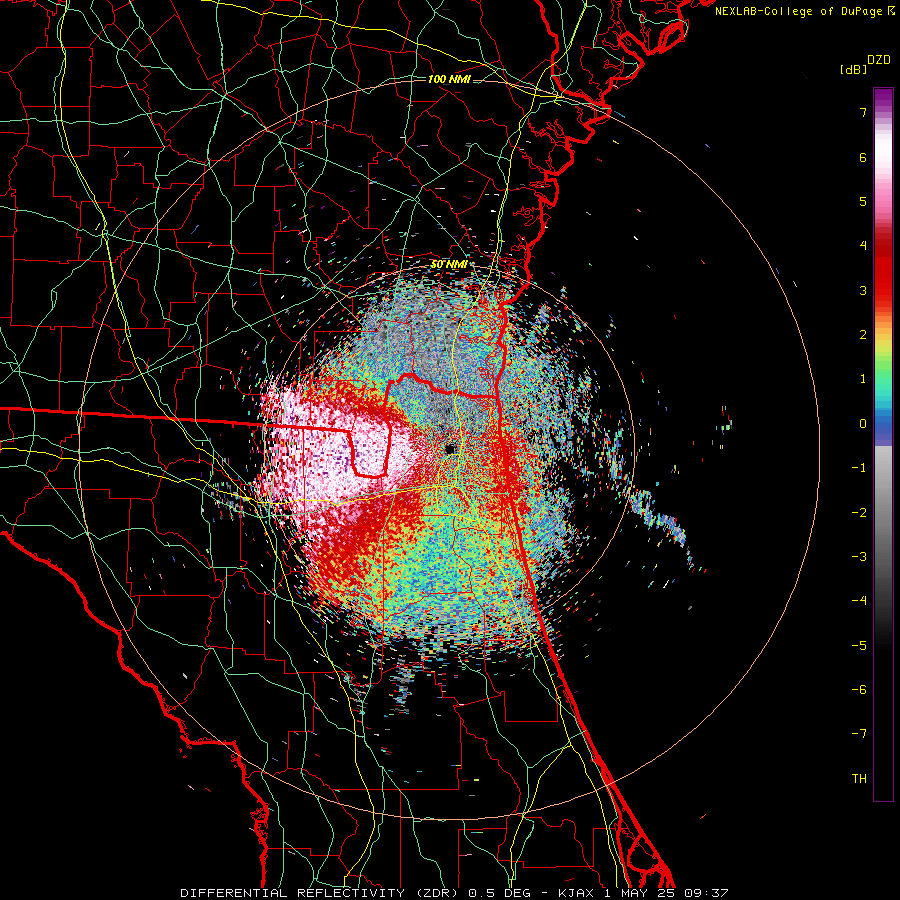900x900 pixels.
Task: Select the 7 dB scale tick label
Action: click(x=863, y=112)
